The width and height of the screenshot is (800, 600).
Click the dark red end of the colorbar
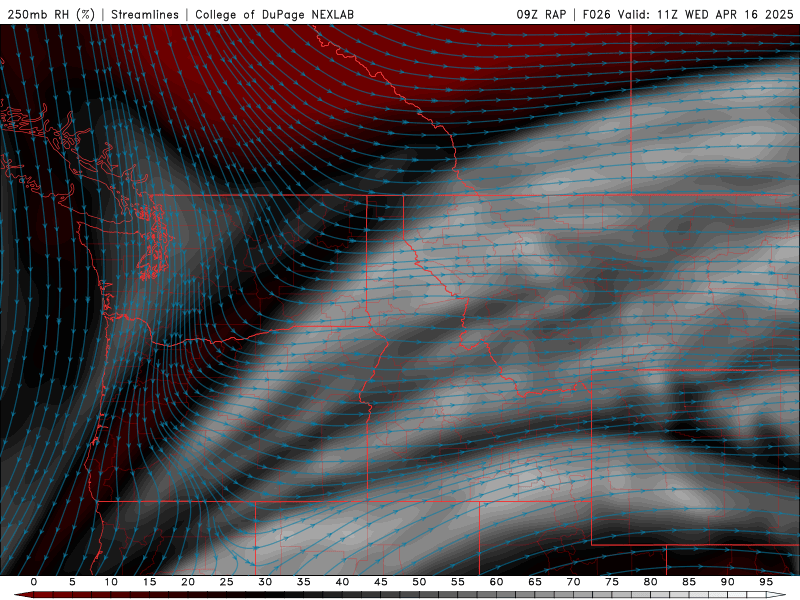point(23,595)
